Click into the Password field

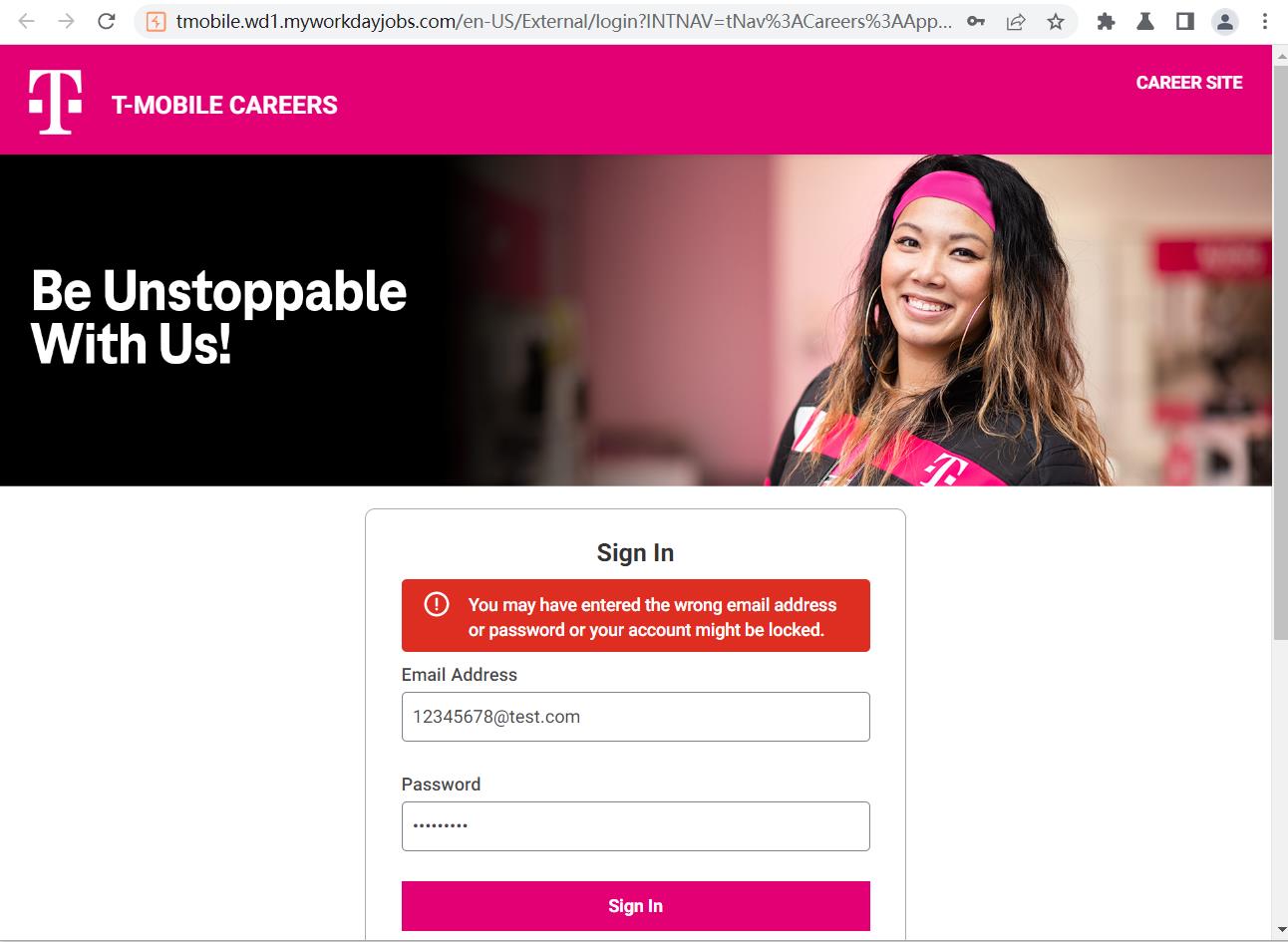click(636, 826)
